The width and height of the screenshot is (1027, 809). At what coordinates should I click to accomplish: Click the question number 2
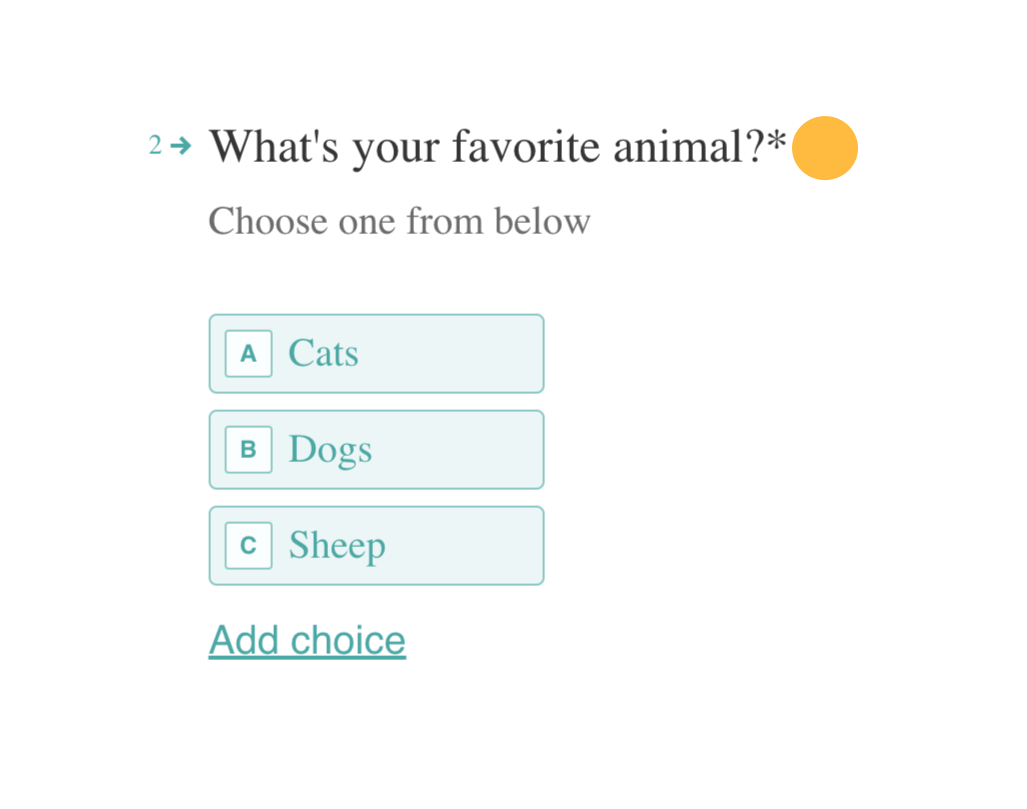coord(155,145)
